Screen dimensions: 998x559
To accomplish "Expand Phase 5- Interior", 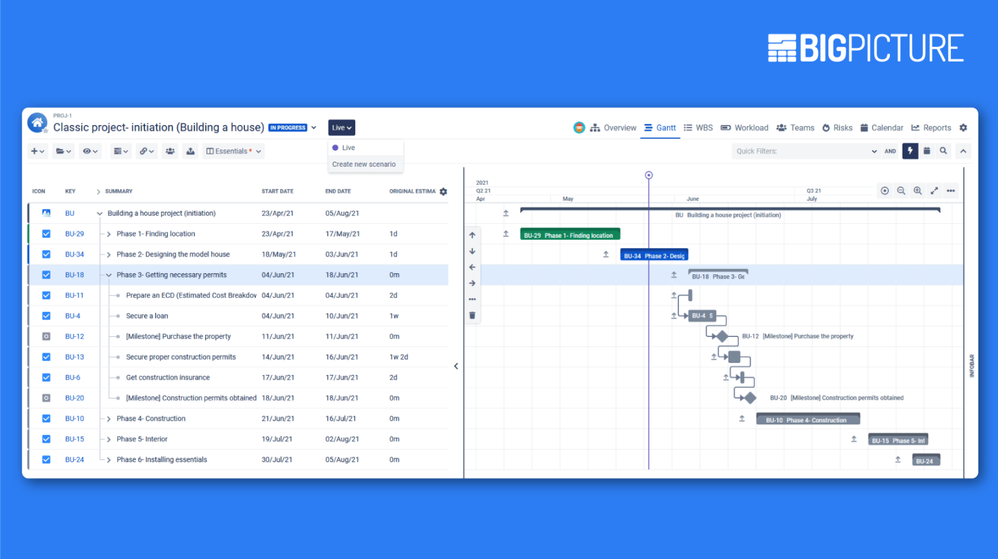I will [x=109, y=439].
